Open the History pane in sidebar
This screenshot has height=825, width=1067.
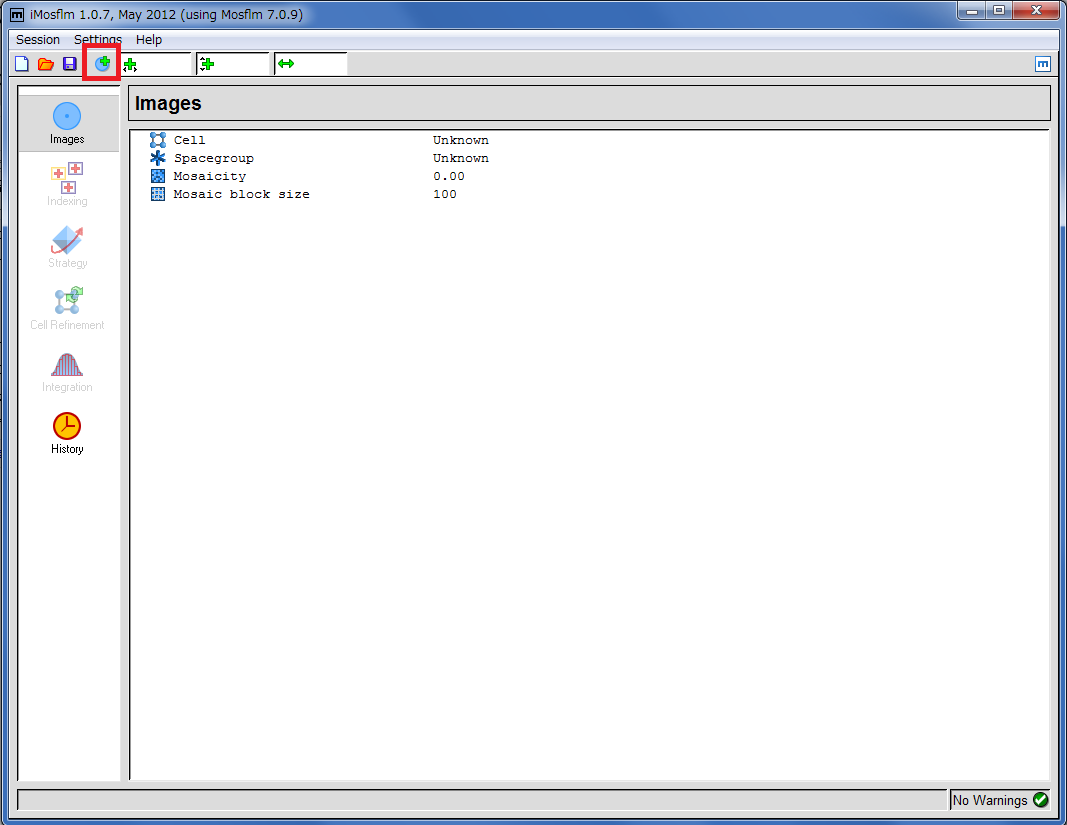(67, 433)
